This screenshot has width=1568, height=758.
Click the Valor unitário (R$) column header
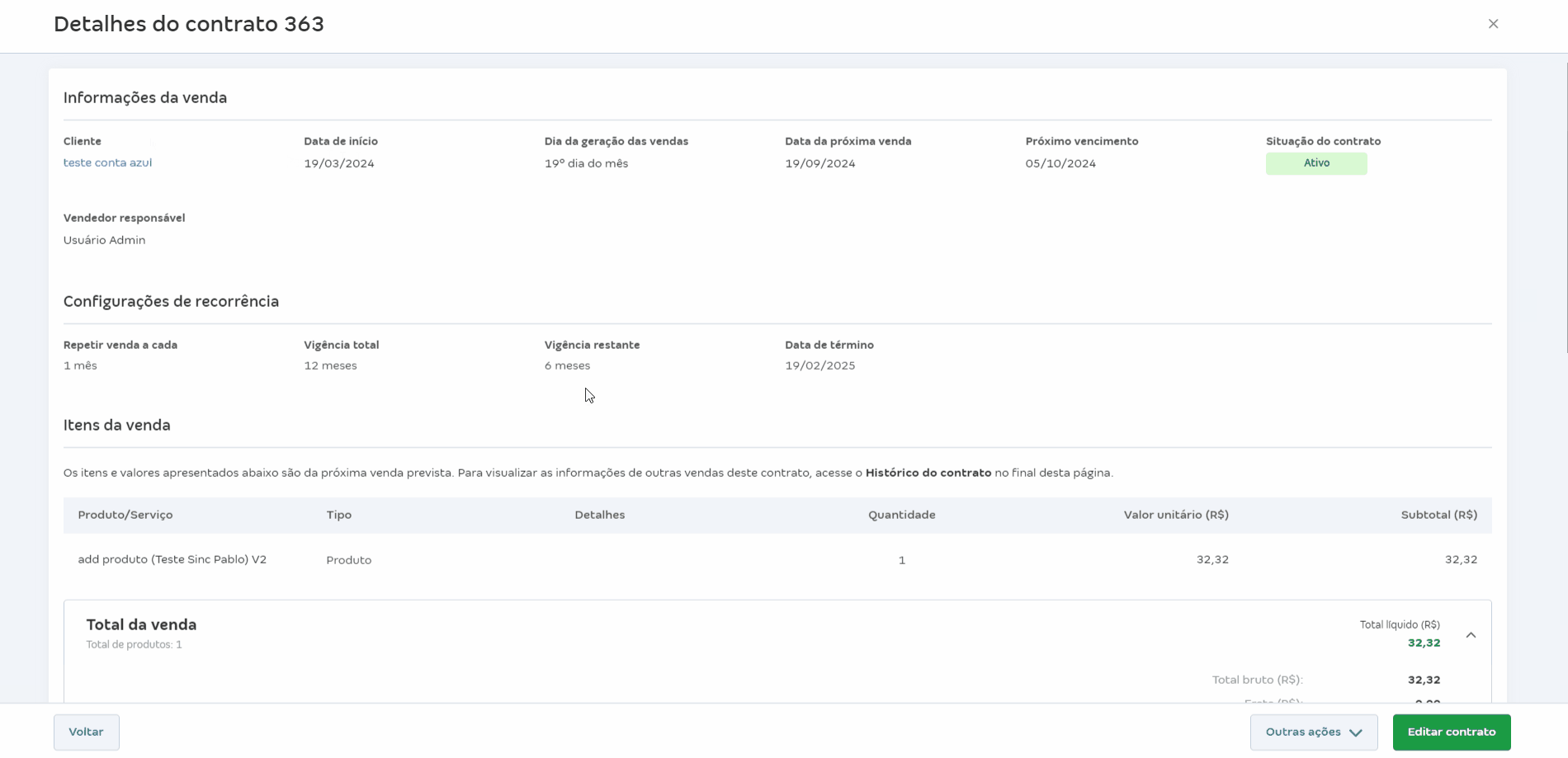click(1175, 516)
